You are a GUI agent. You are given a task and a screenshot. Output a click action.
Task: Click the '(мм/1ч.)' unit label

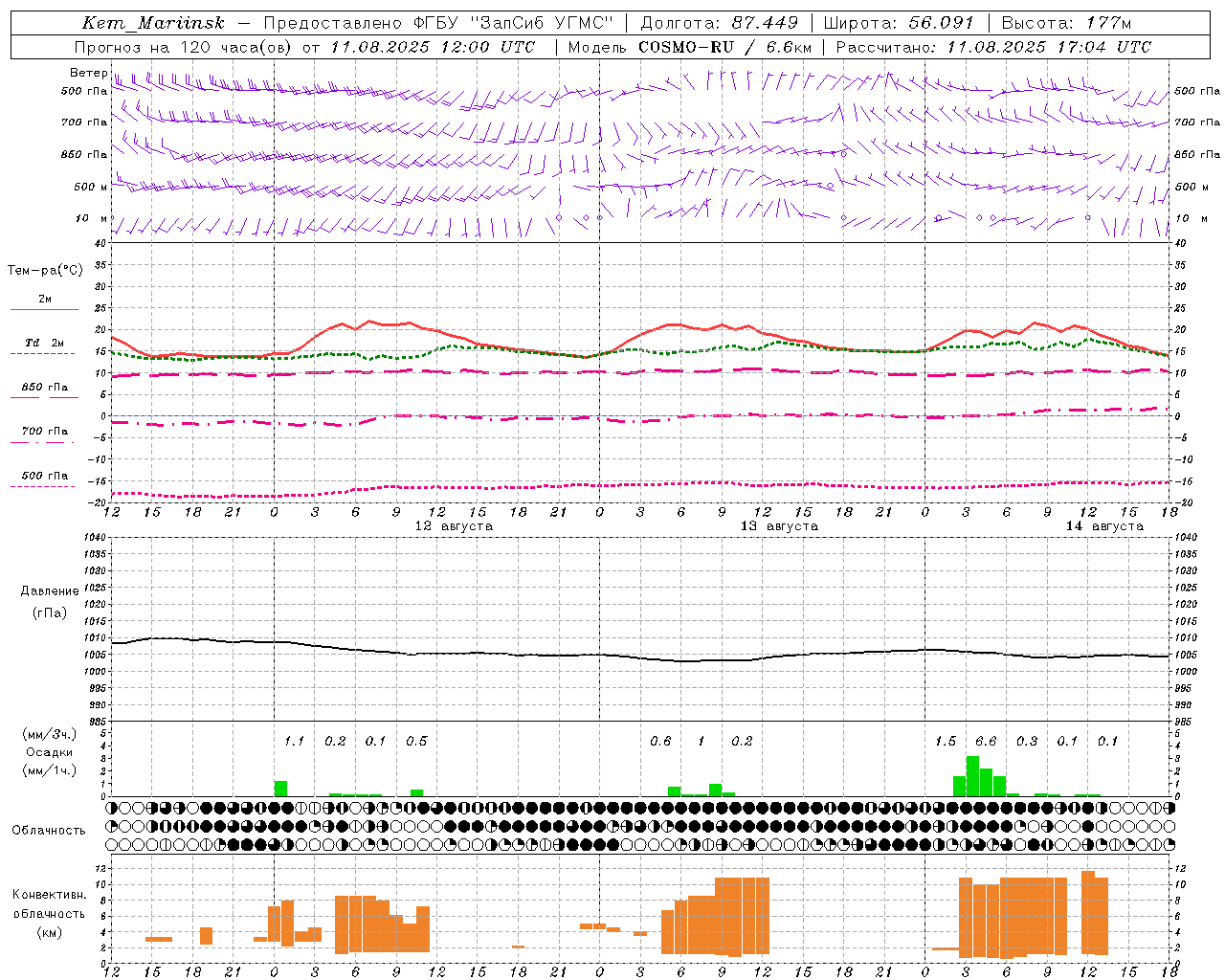[49, 770]
